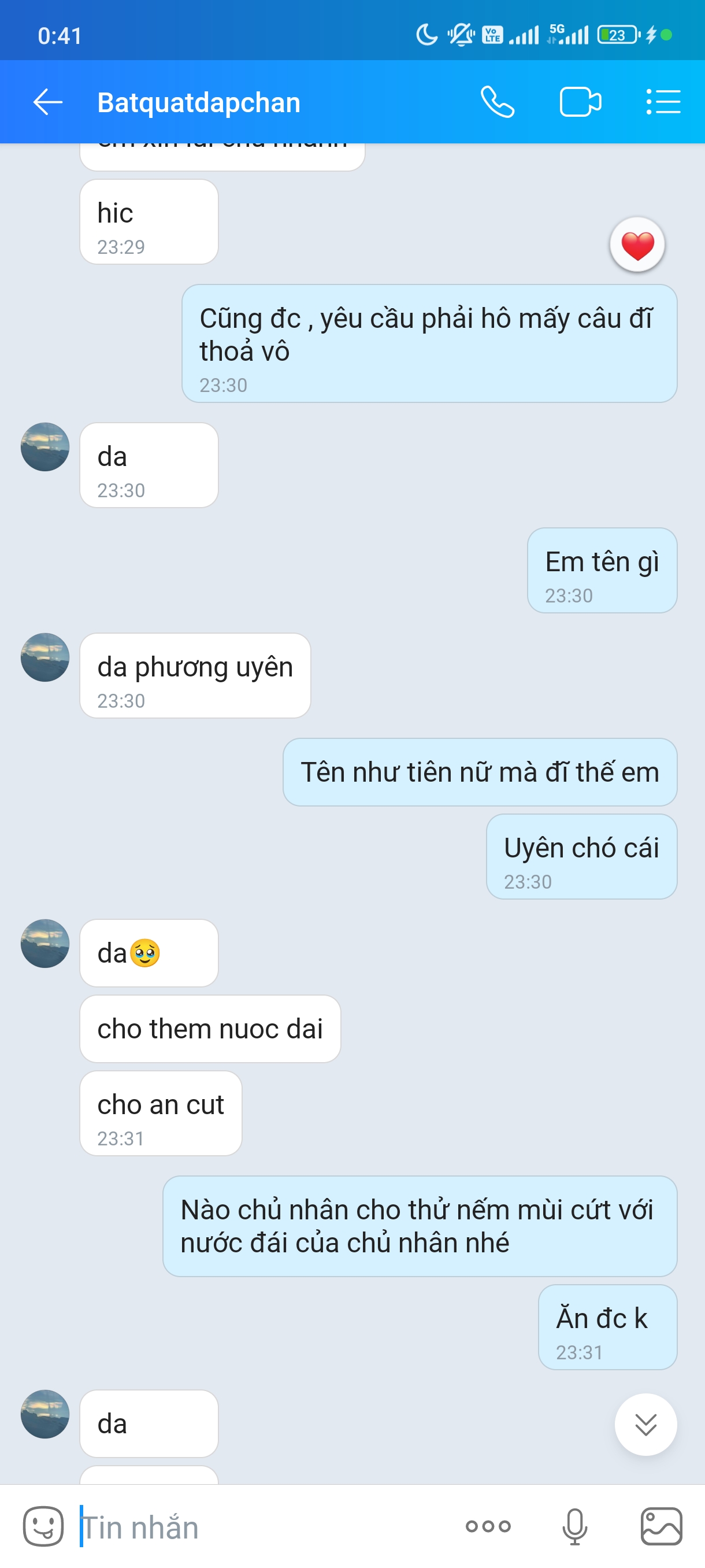Tap the 'da phương uyên' message bubble
The image size is (705, 1568).
point(195,676)
